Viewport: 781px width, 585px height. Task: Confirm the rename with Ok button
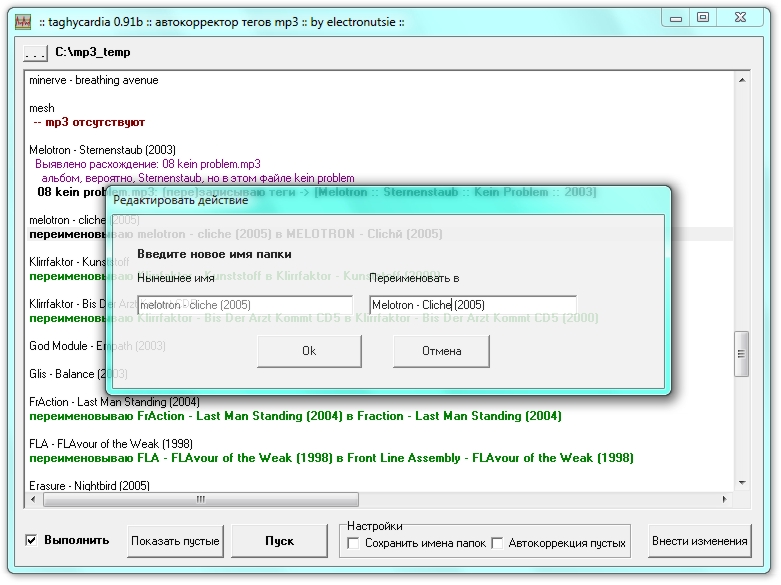coord(309,351)
